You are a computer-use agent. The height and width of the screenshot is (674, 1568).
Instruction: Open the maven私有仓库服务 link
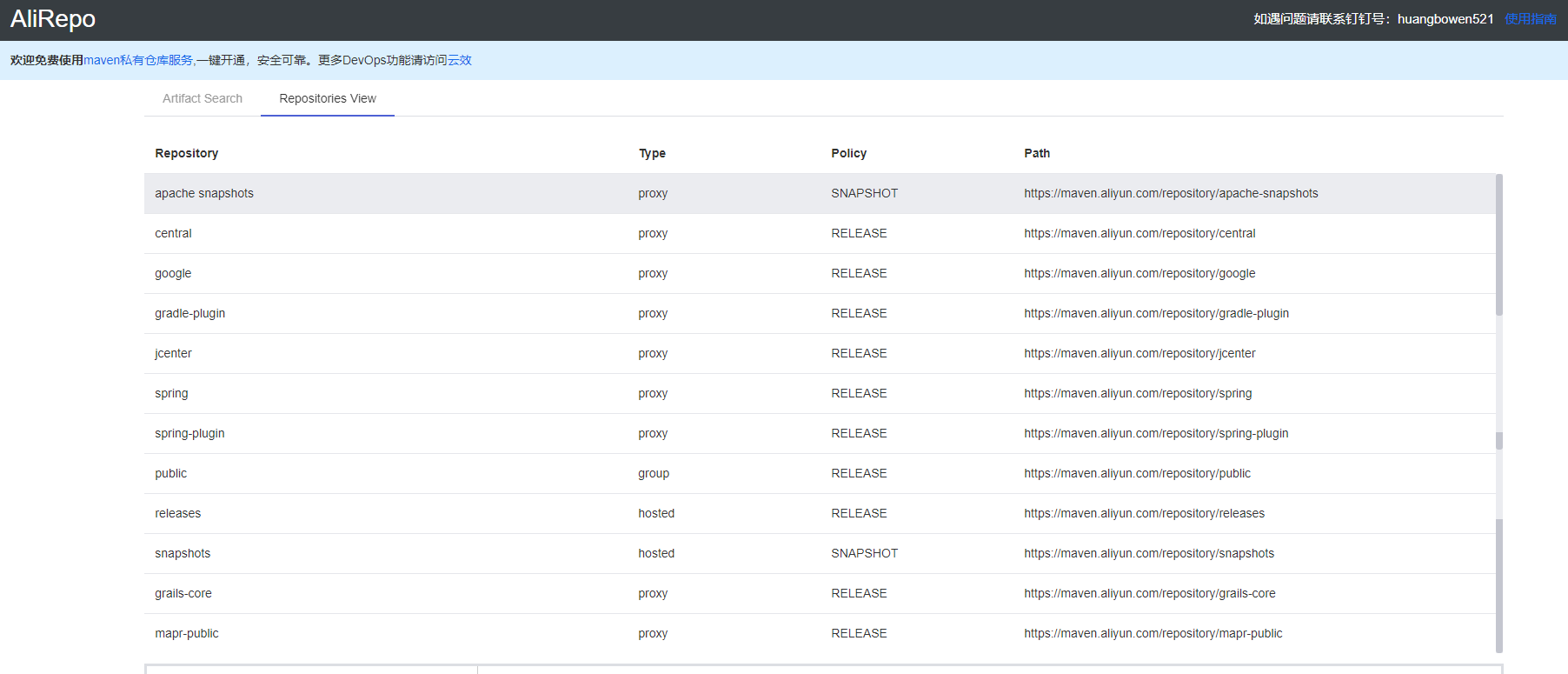pyautogui.click(x=139, y=60)
